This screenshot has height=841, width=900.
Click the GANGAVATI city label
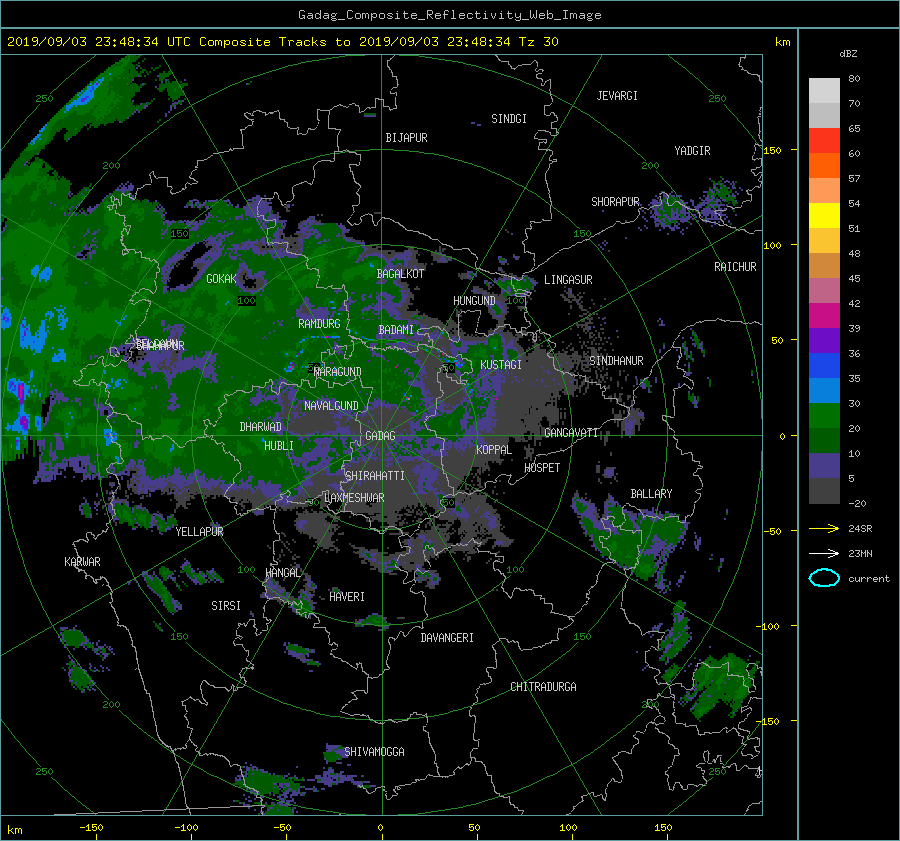pyautogui.click(x=571, y=433)
